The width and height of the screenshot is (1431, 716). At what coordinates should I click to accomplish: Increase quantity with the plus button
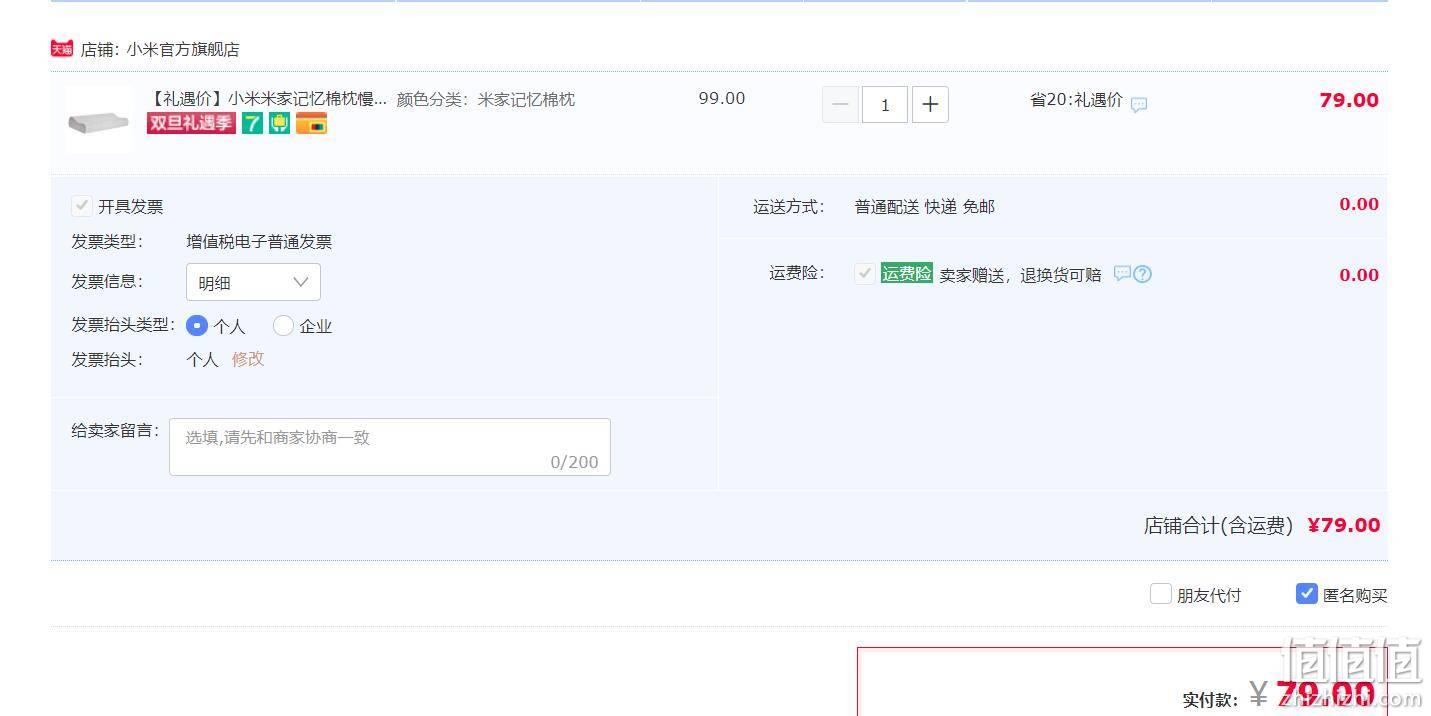930,104
